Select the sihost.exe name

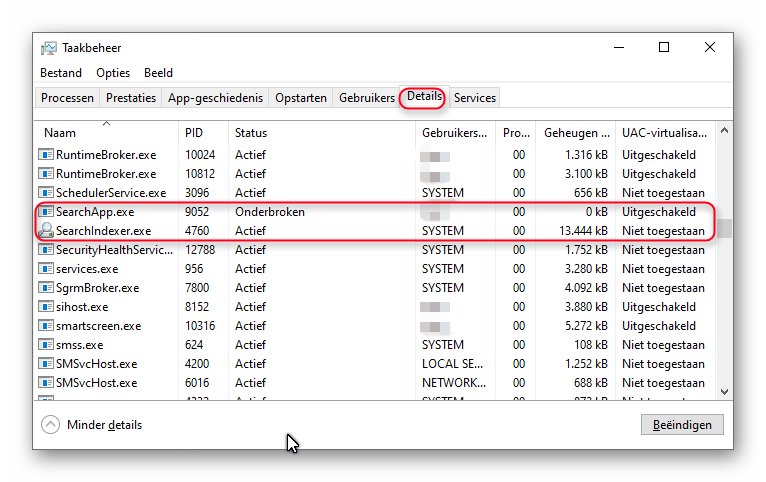(82, 307)
